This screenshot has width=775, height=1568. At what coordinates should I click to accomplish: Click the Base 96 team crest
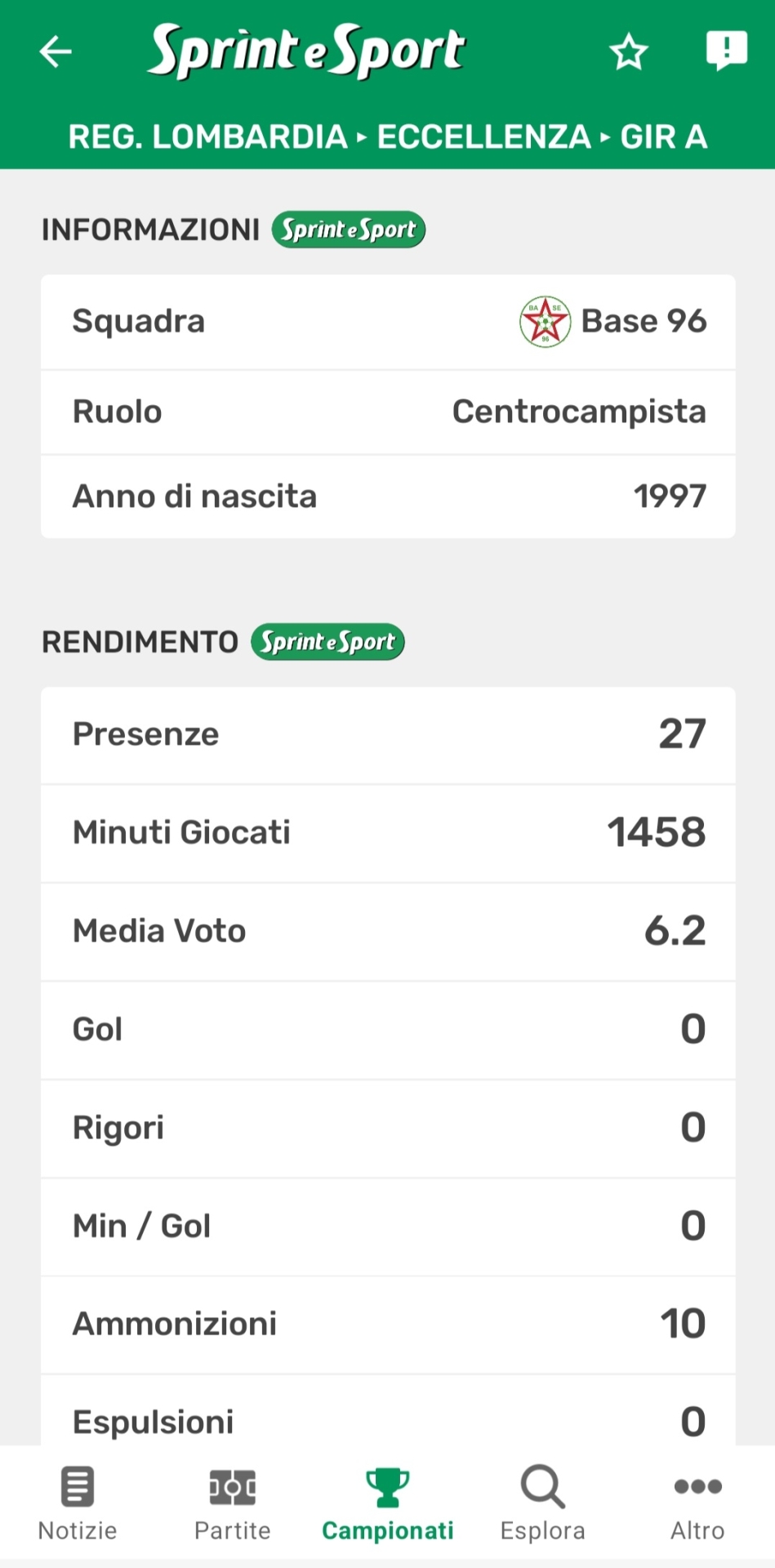[545, 321]
